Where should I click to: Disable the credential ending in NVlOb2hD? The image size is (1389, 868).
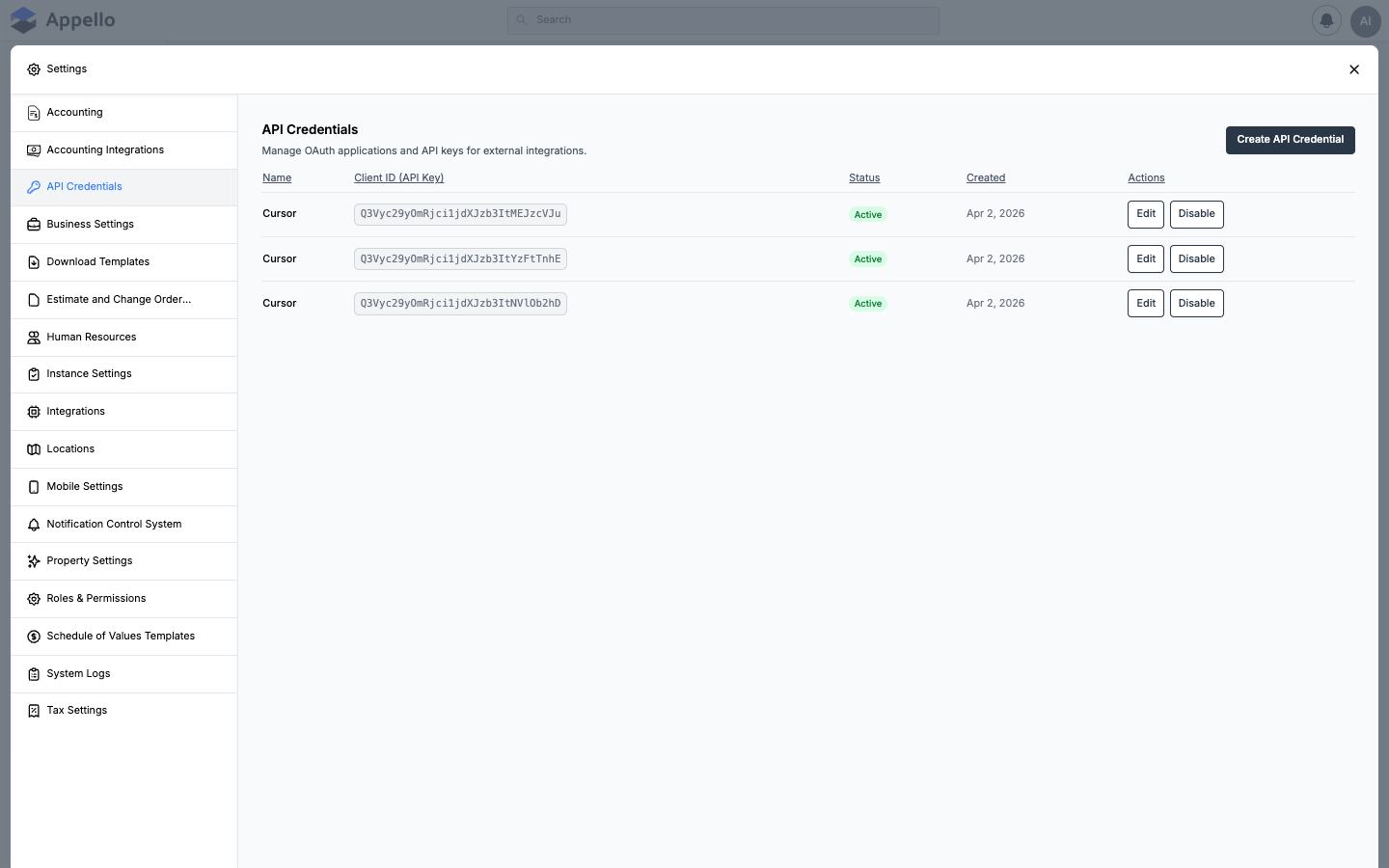click(1196, 303)
